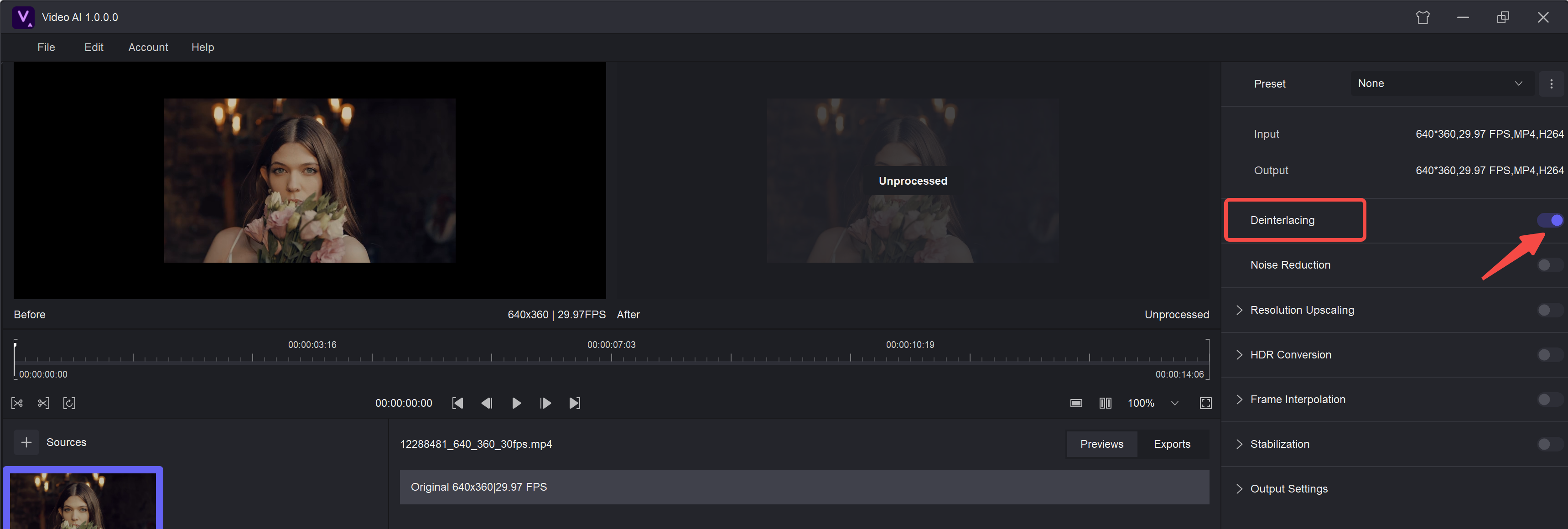The width and height of the screenshot is (1568, 529).
Task: Enable the HDR Conversion toggle
Action: pyautogui.click(x=1550, y=355)
